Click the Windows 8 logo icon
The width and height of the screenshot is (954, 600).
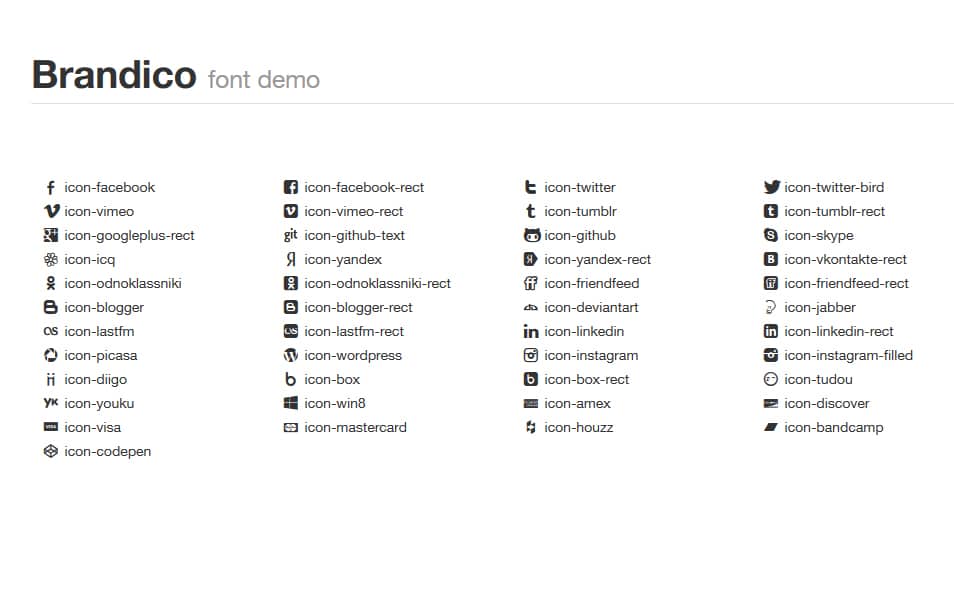point(291,403)
